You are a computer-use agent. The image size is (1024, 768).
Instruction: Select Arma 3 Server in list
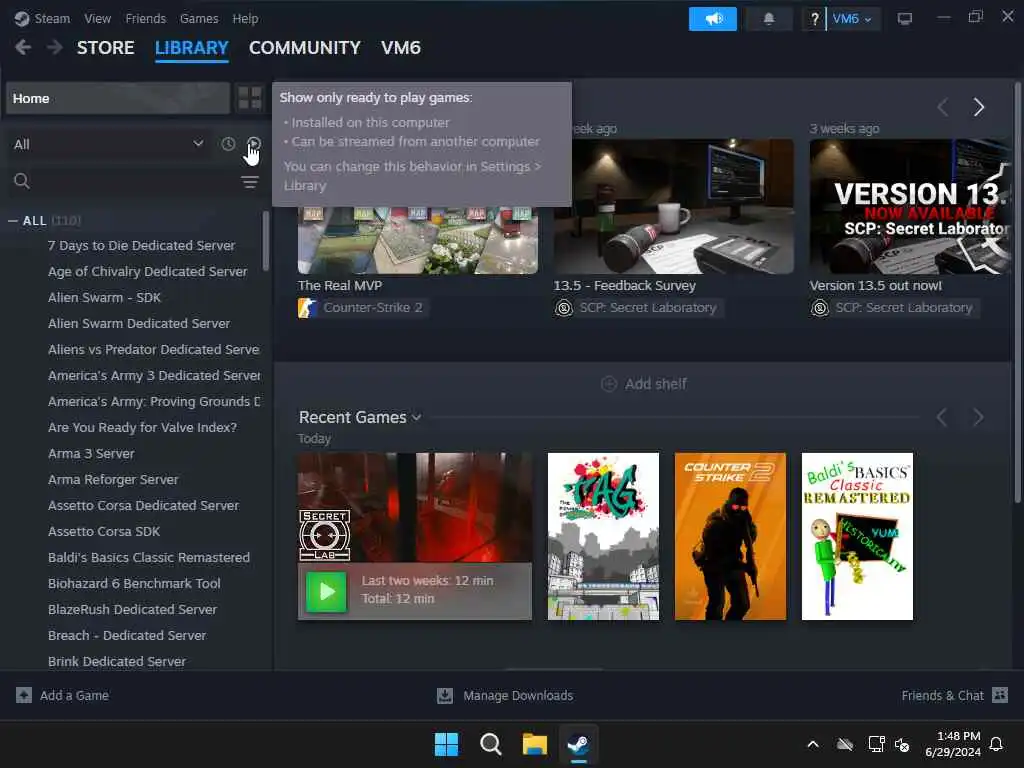pyautogui.click(x=91, y=454)
